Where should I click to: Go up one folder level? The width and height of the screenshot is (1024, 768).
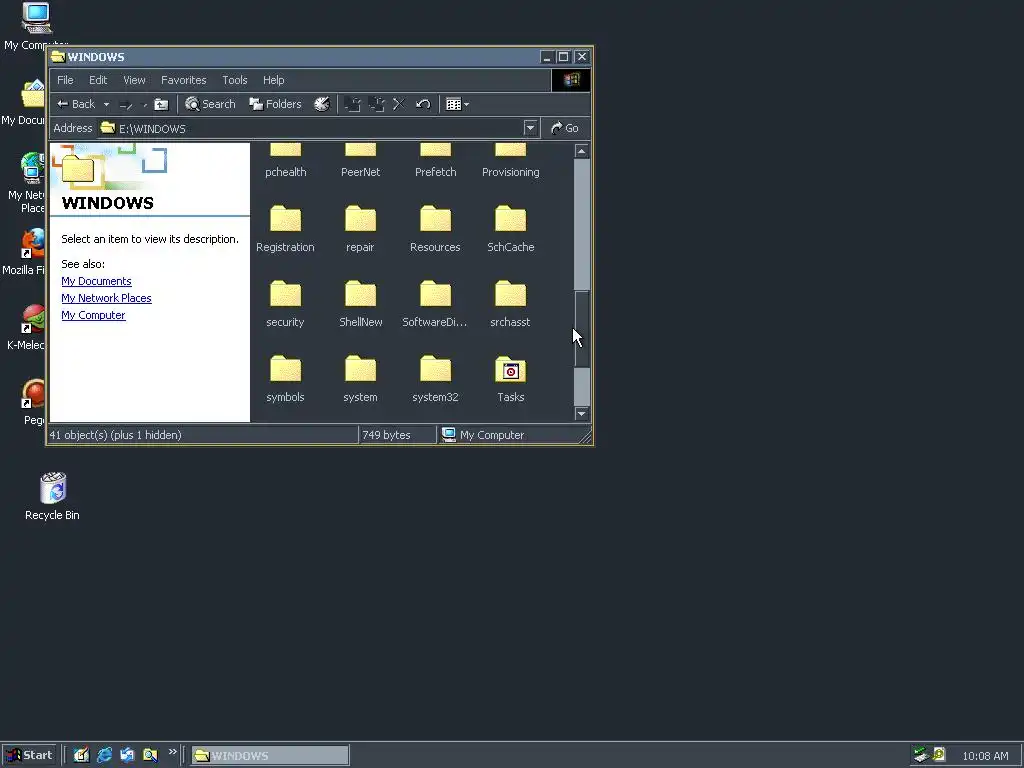pos(161,104)
